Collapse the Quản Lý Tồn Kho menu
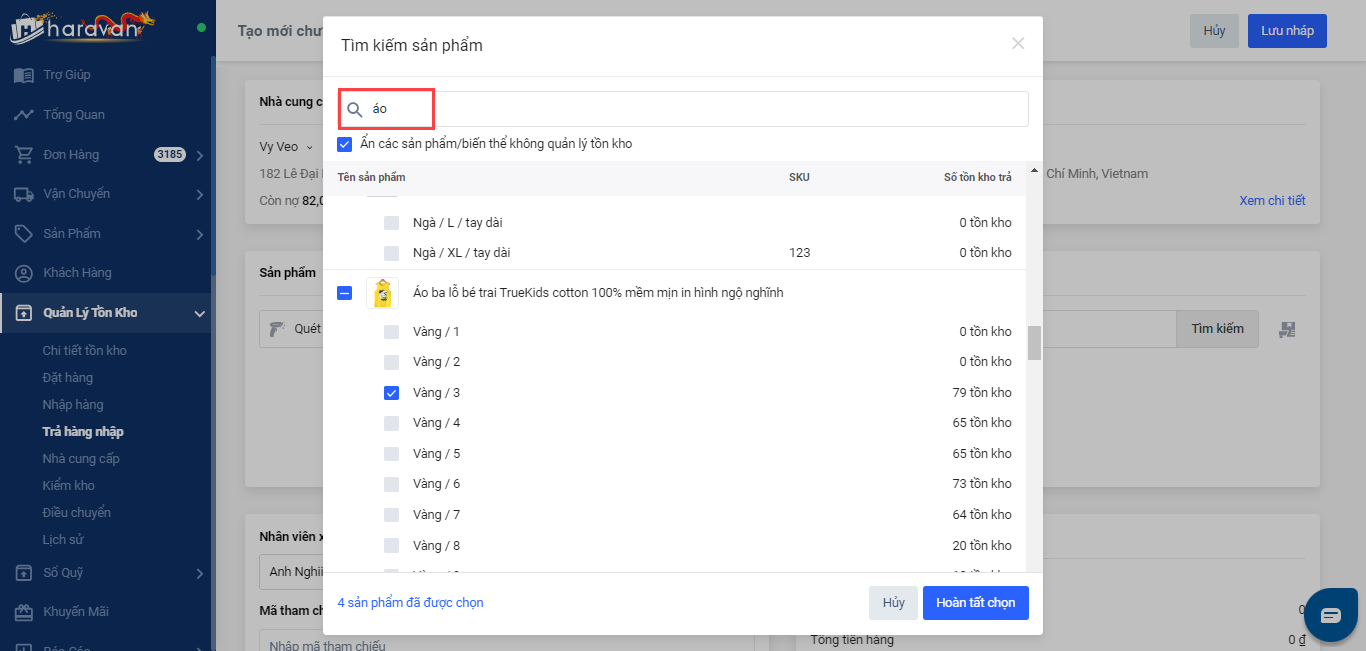 [199, 314]
